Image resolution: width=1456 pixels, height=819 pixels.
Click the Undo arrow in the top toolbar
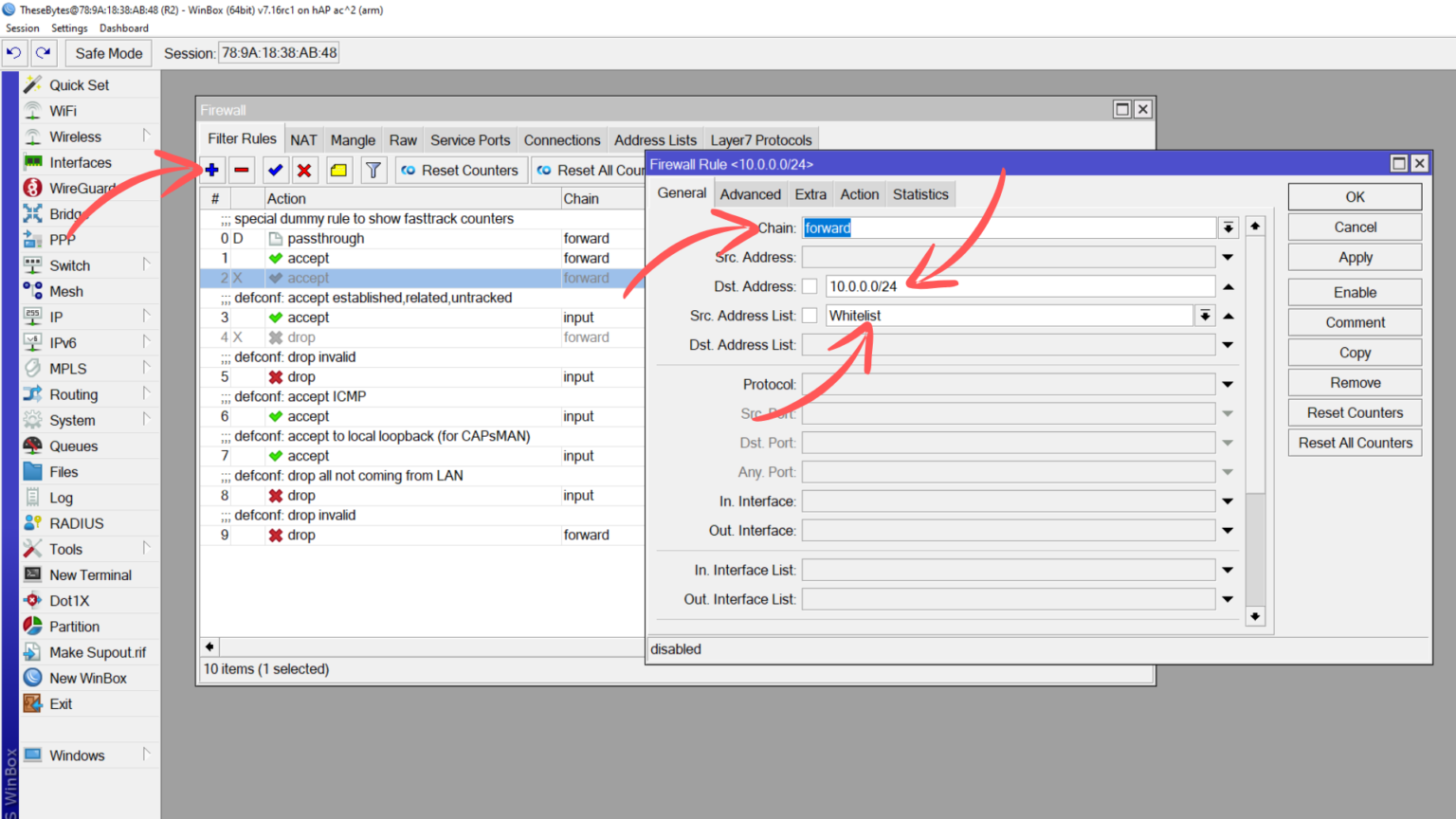point(13,52)
